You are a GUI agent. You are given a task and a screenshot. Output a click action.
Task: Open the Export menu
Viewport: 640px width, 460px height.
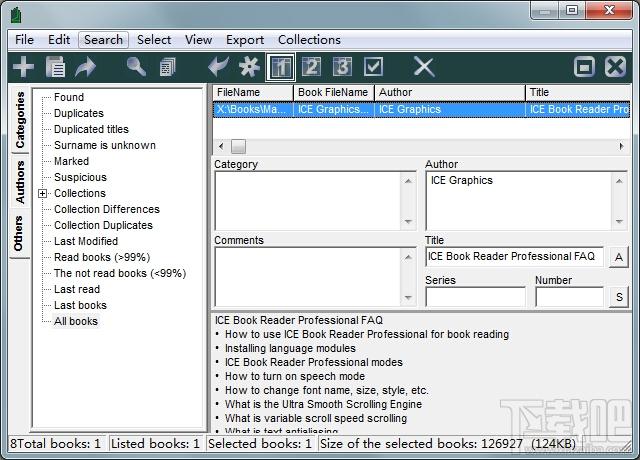click(245, 40)
